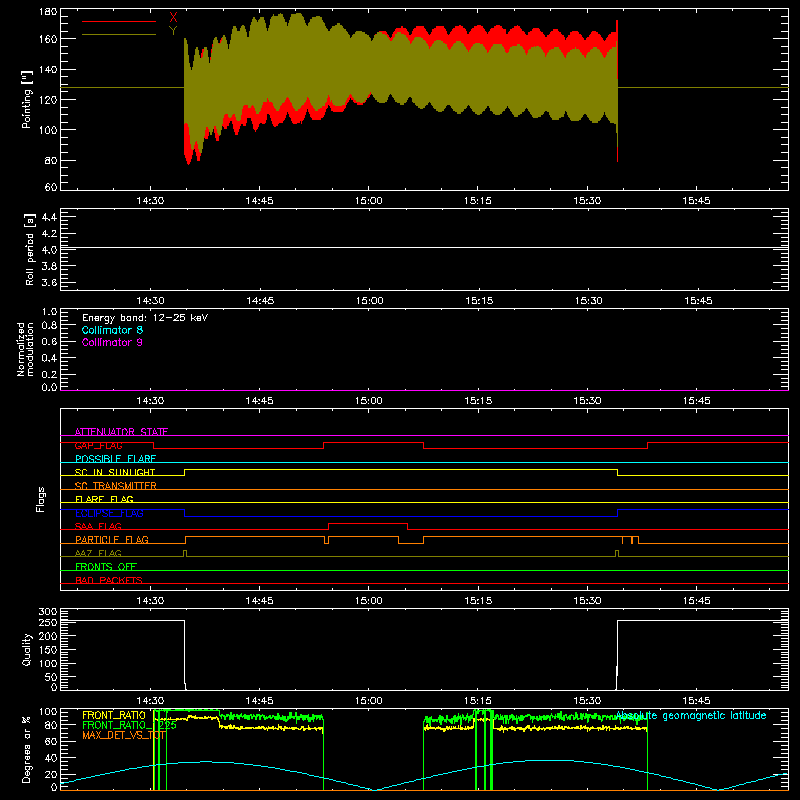The height and width of the screenshot is (800, 800).
Task: Select the FLARE_FLAG label
Action: (x=104, y=499)
